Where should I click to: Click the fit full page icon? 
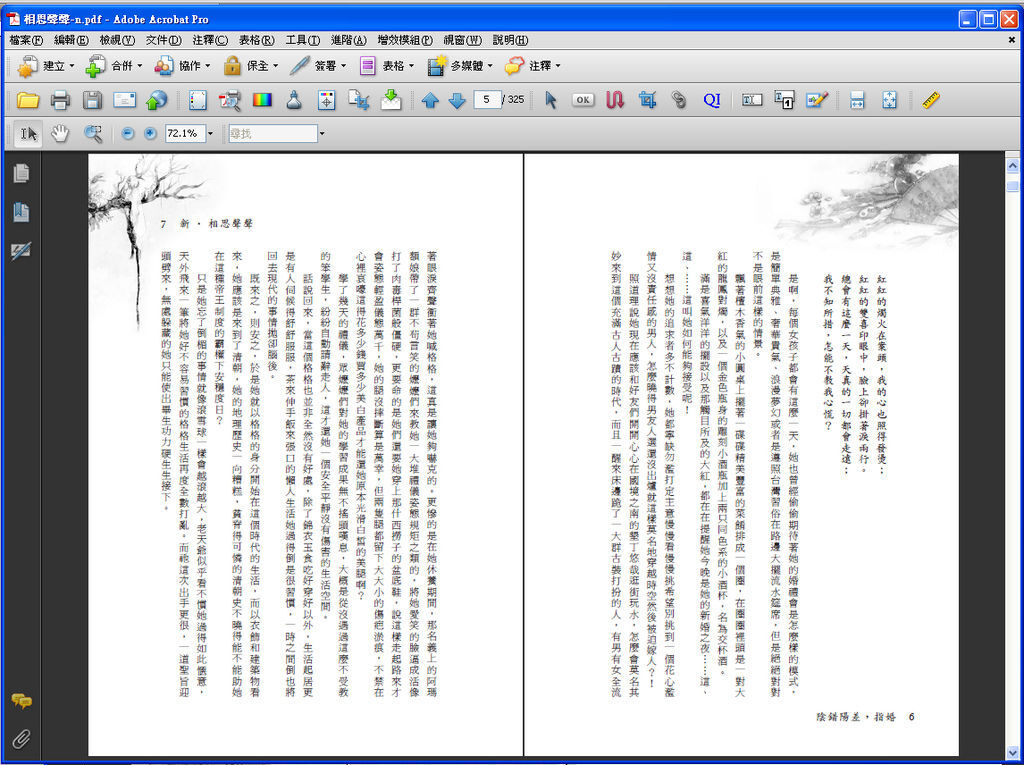[889, 100]
